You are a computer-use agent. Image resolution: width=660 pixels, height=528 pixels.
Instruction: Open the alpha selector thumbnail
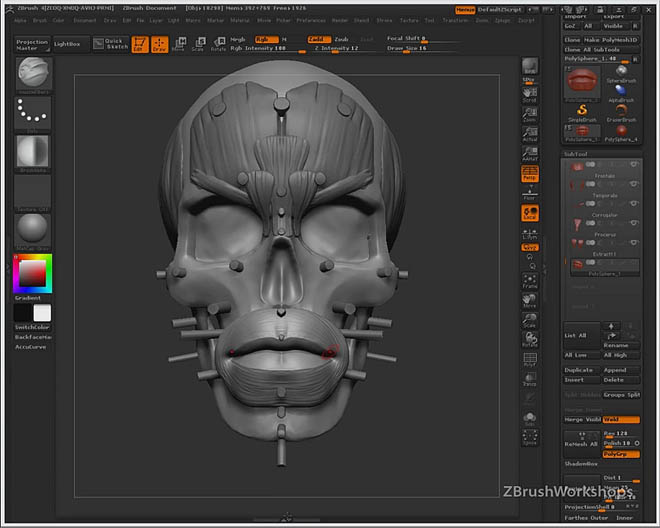32,153
